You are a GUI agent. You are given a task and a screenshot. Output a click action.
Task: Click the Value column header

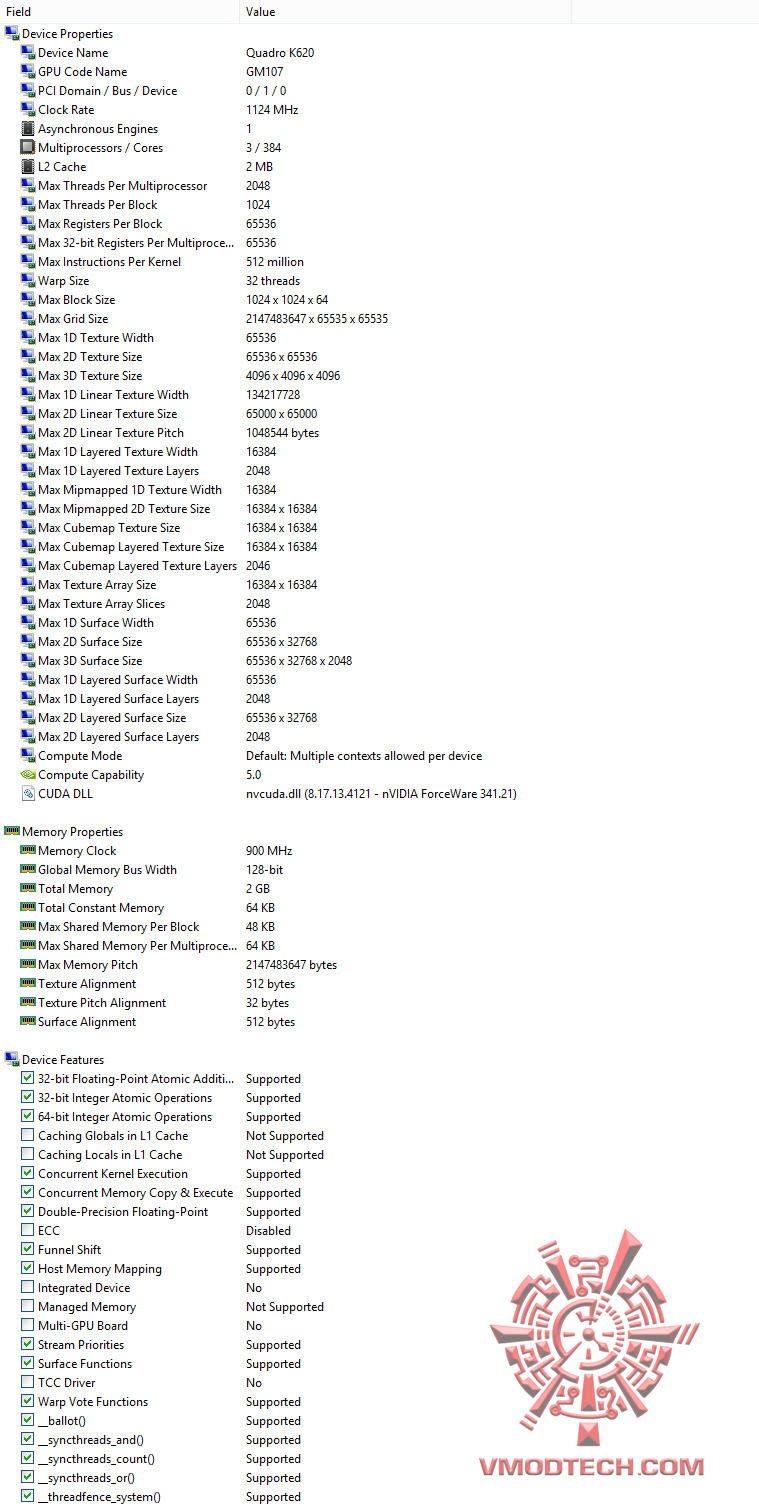[406, 12]
